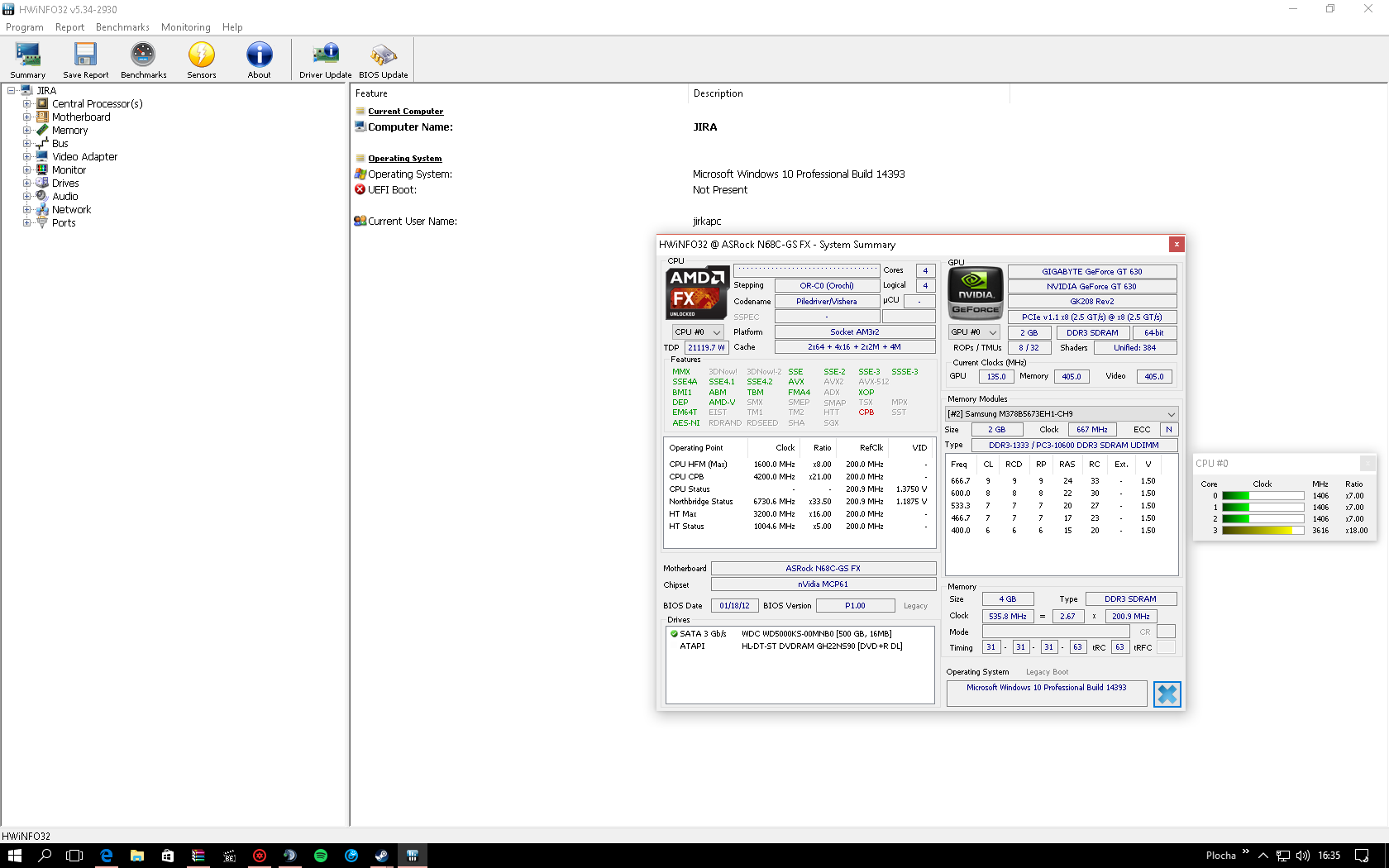Open the Summary toolbar icon
This screenshot has height=868, width=1389.
click(x=27, y=60)
